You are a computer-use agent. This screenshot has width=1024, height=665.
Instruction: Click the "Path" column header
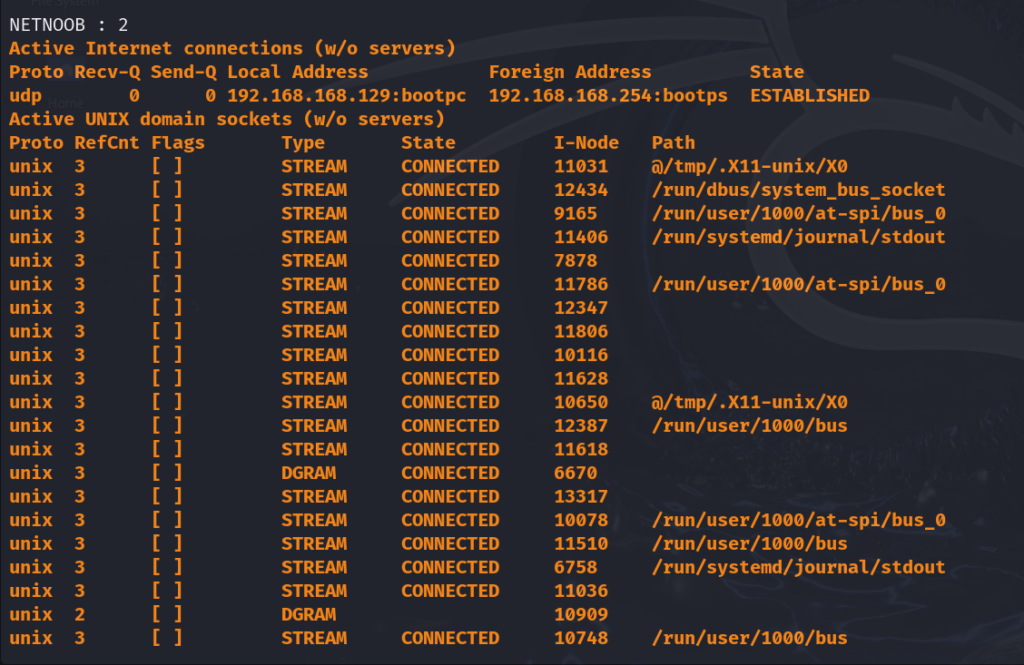[673, 143]
